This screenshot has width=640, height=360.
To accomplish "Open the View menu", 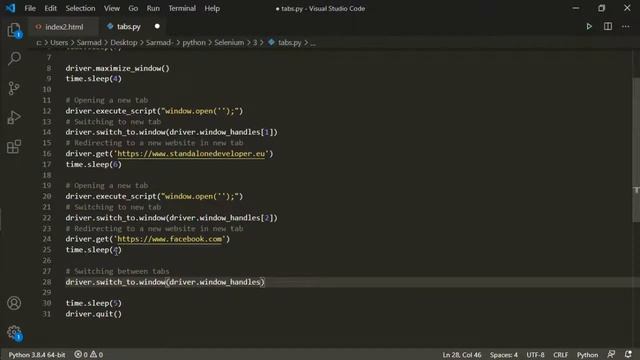I will [111, 8].
